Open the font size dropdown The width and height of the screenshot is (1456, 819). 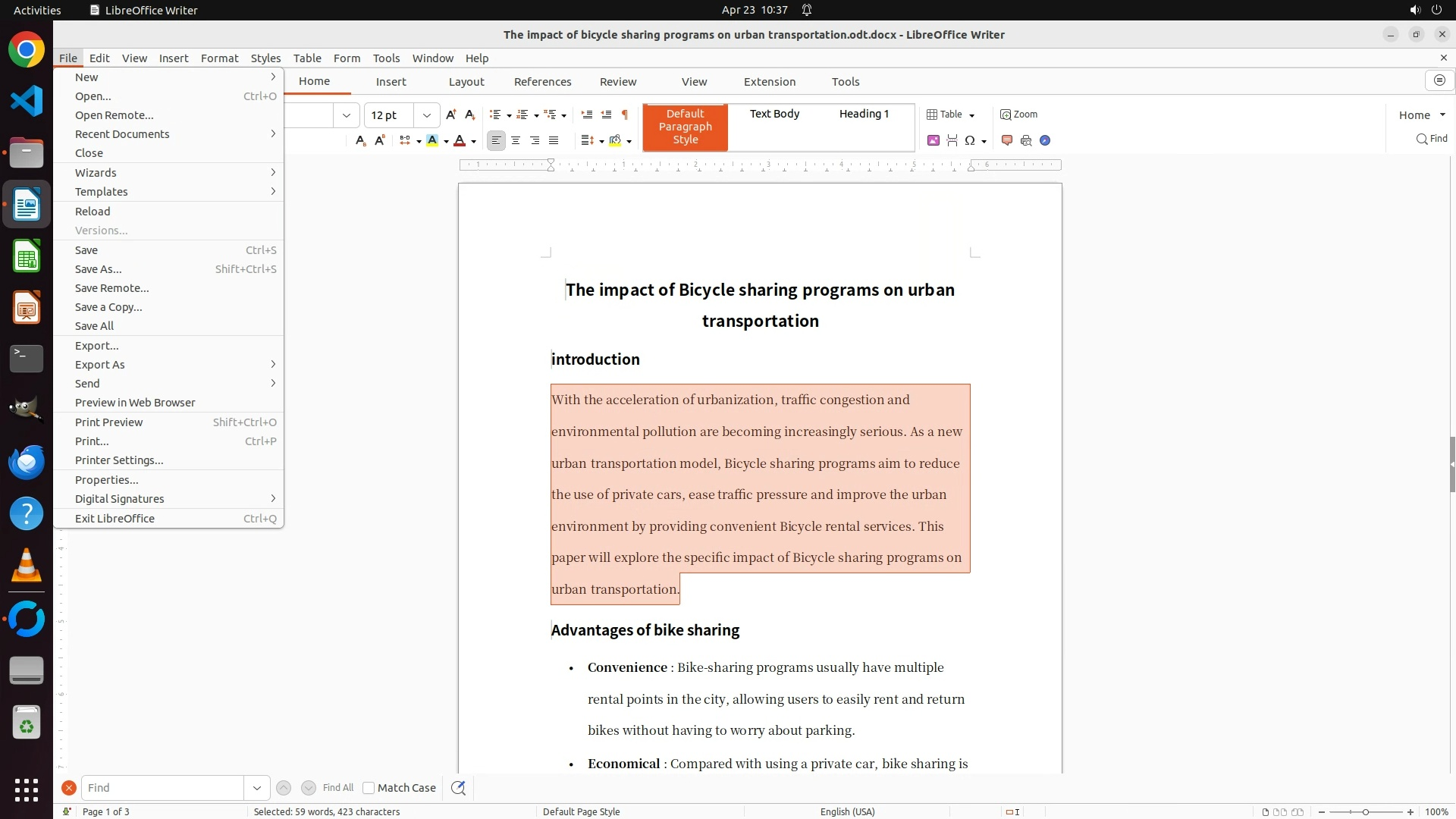tap(427, 115)
